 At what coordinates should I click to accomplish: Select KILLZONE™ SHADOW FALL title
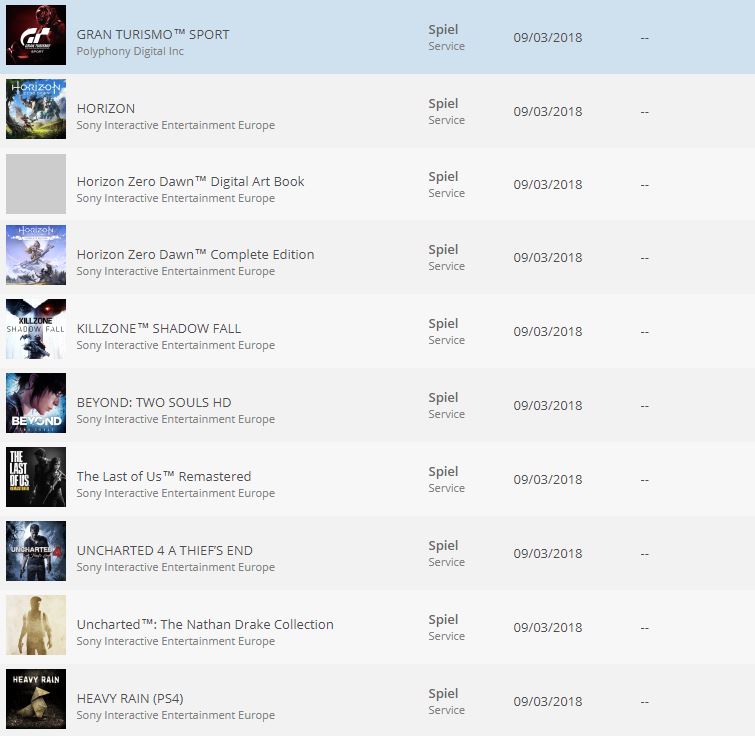158,329
